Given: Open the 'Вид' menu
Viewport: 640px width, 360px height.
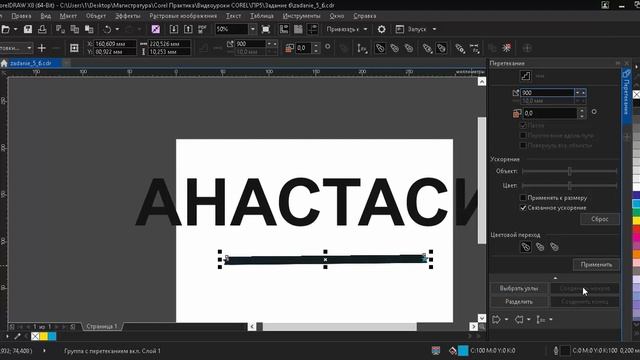Looking at the screenshot, I should (46, 16).
